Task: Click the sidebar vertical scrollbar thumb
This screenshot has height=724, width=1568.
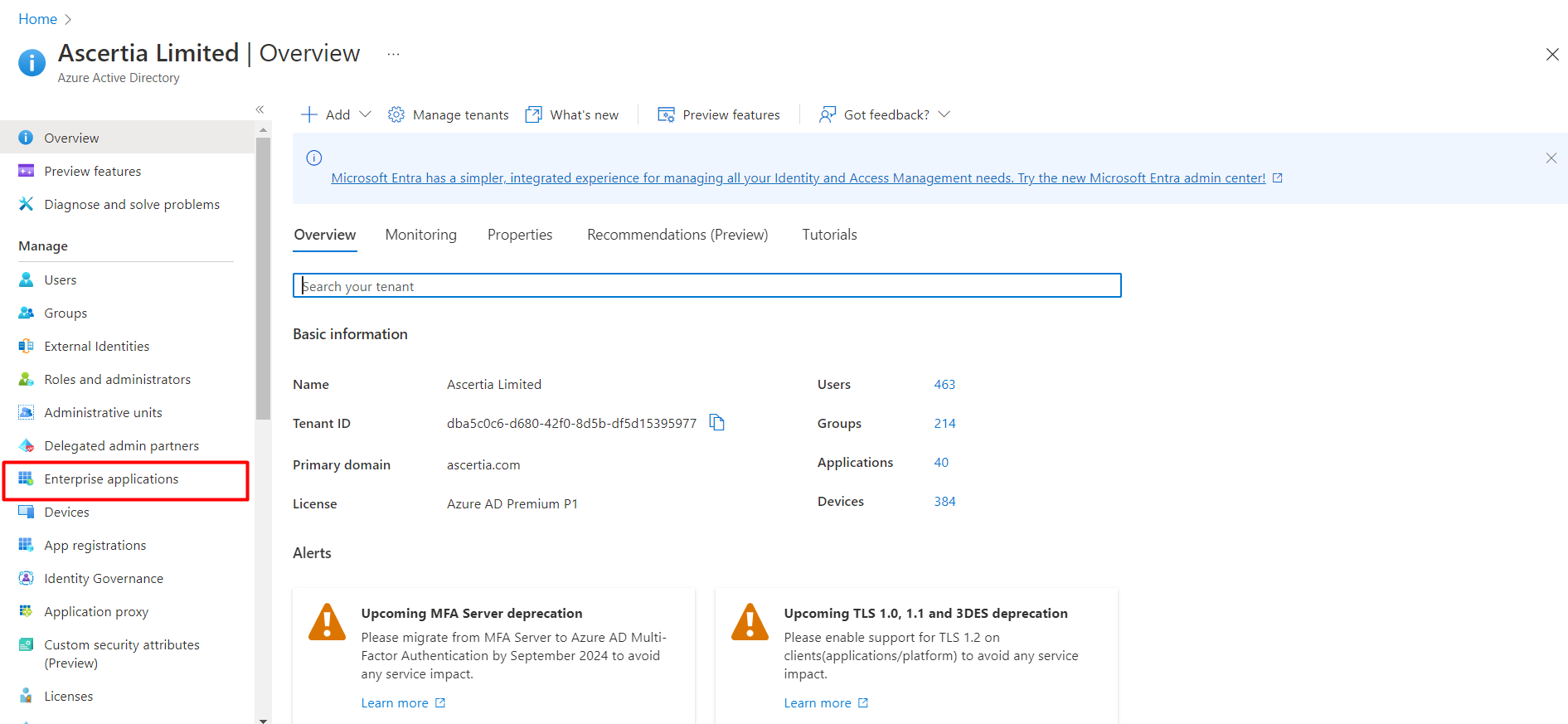Action: [264, 279]
